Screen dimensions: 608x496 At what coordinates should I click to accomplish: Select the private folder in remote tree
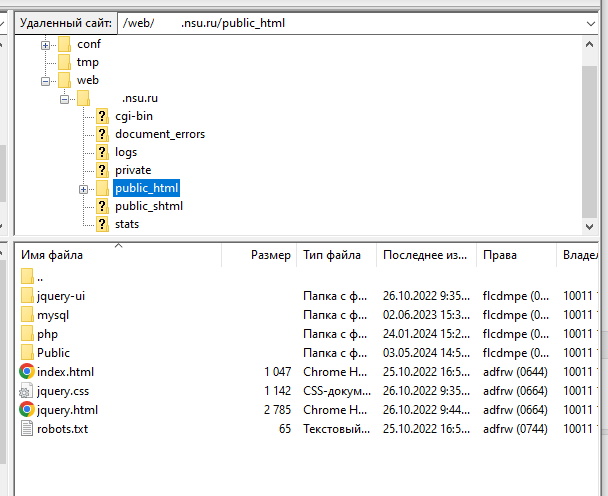coord(133,170)
